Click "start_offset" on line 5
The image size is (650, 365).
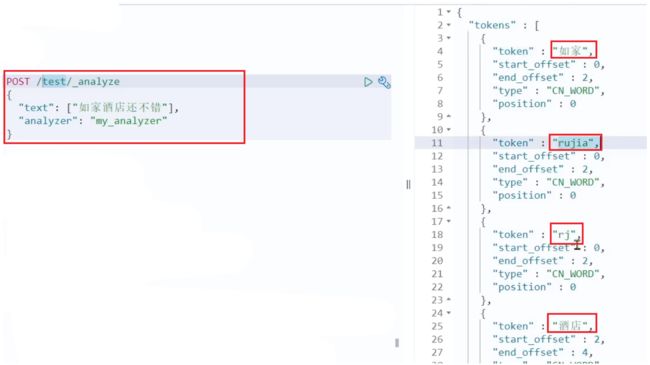pos(534,64)
